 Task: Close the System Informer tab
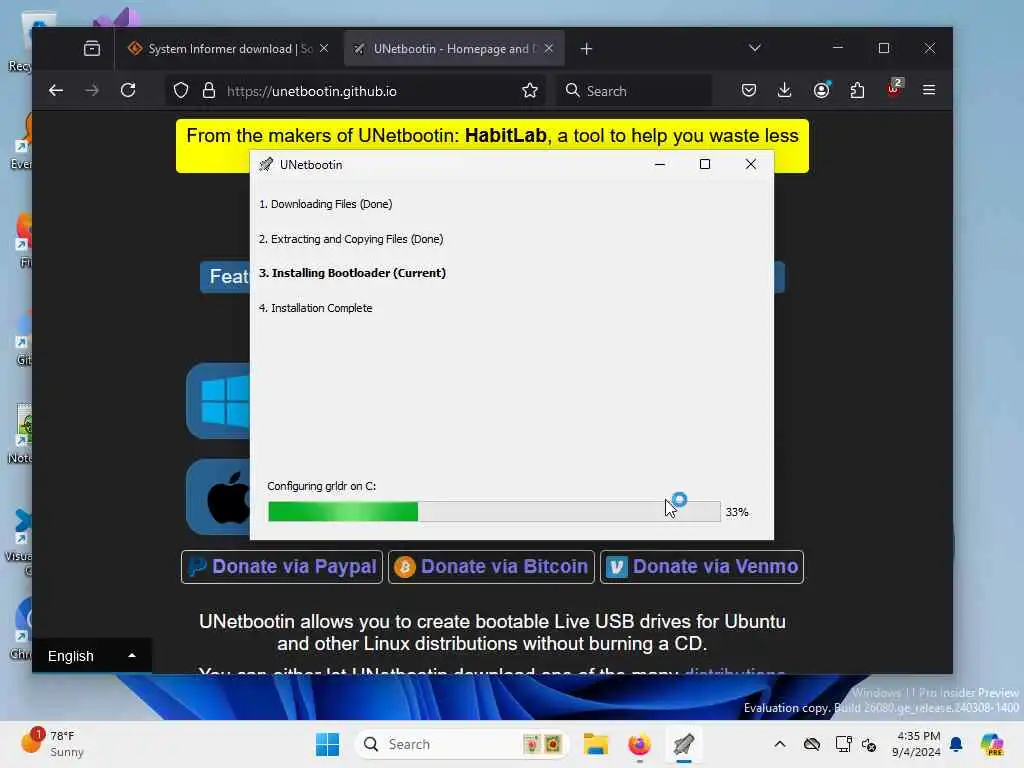point(324,48)
